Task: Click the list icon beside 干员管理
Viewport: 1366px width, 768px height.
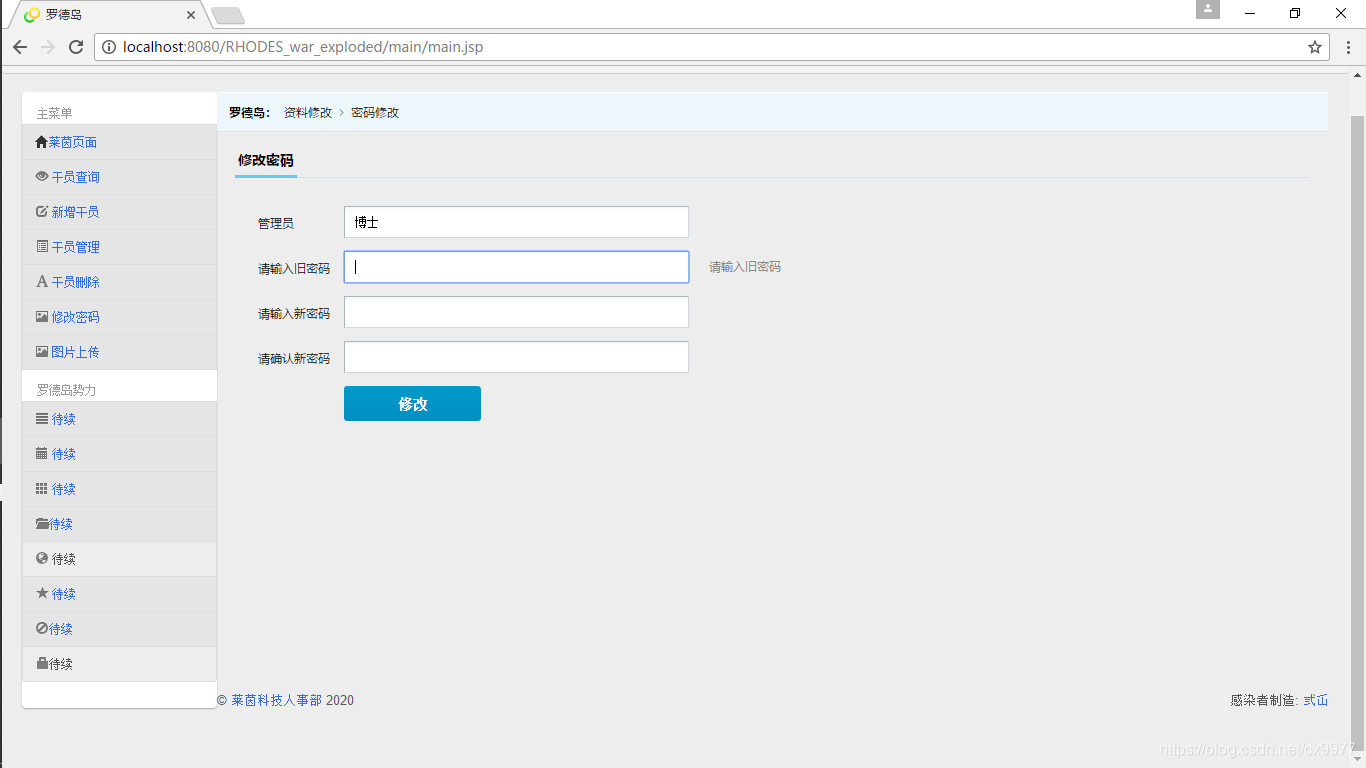Action: click(42, 247)
